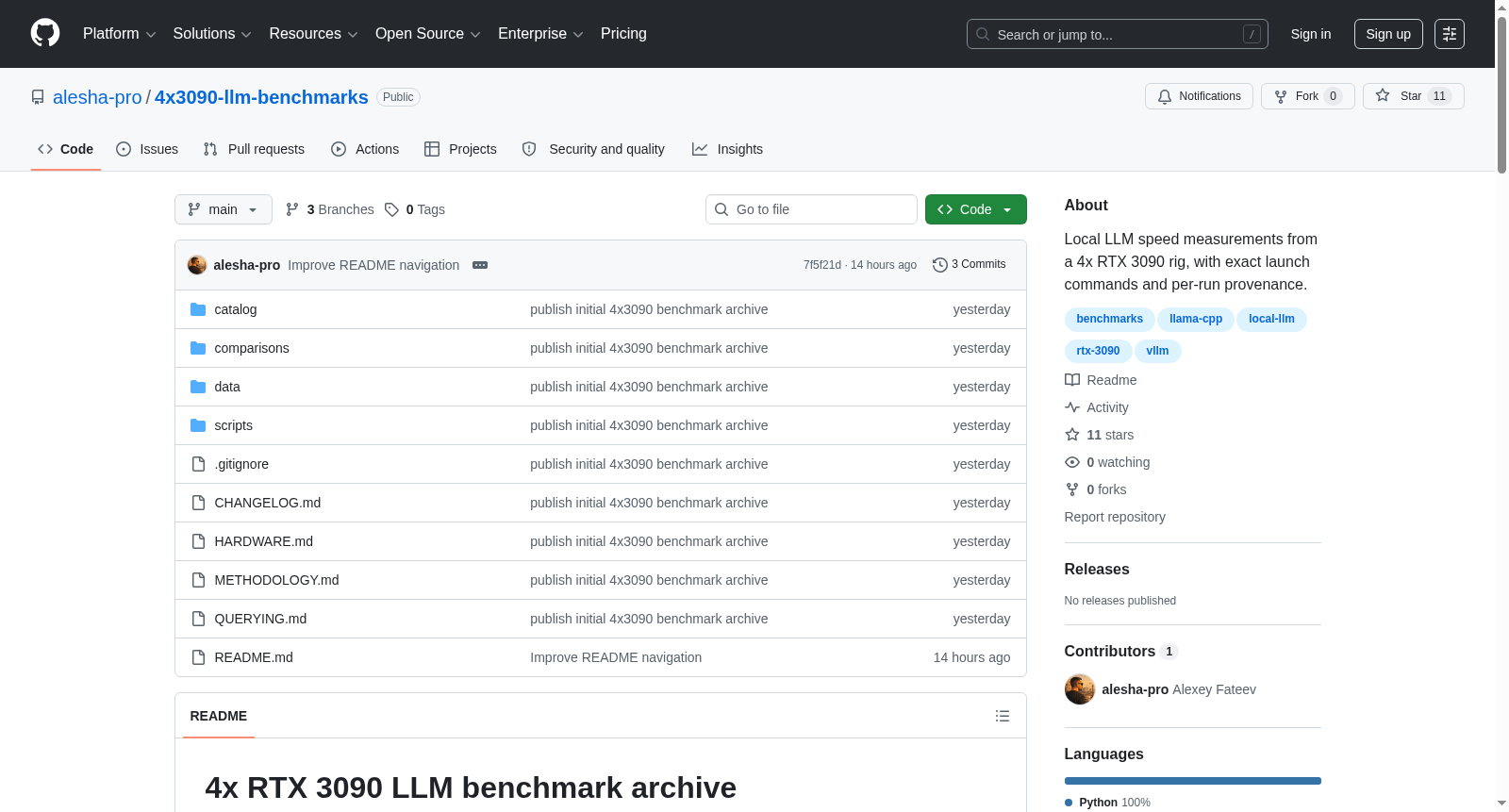
Task: Open the README outline list icon
Action: [1003, 716]
